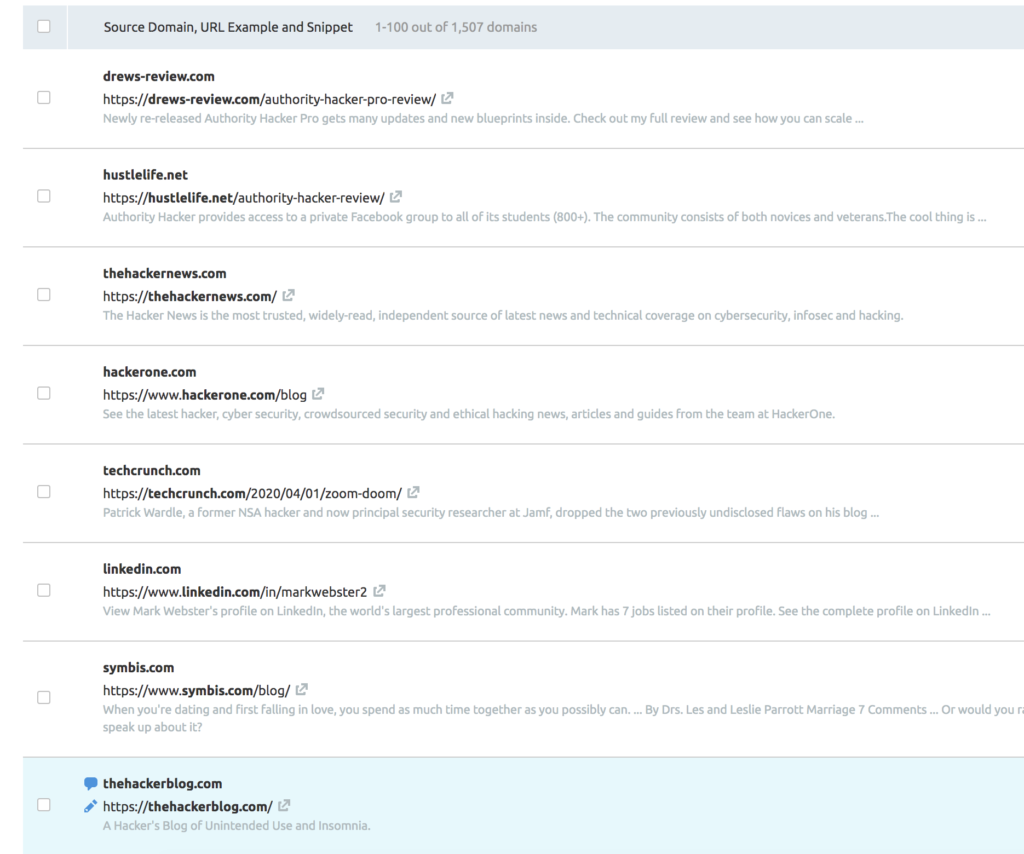Click the snippet 'View Mark Webster's profile on LinkedIn'
This screenshot has width=1024, height=854.
click(547, 612)
